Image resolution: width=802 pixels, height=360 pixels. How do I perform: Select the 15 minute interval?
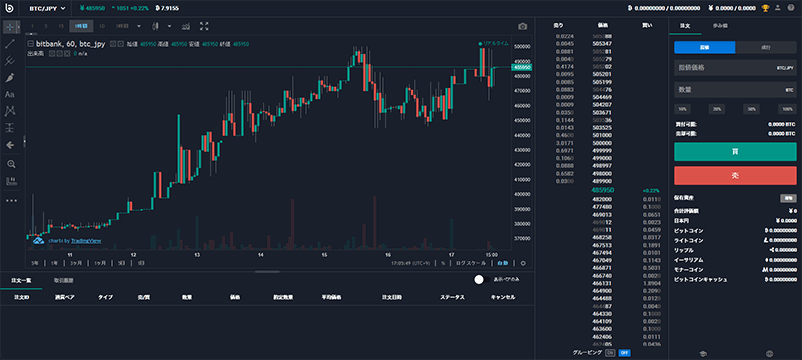(x=61, y=26)
